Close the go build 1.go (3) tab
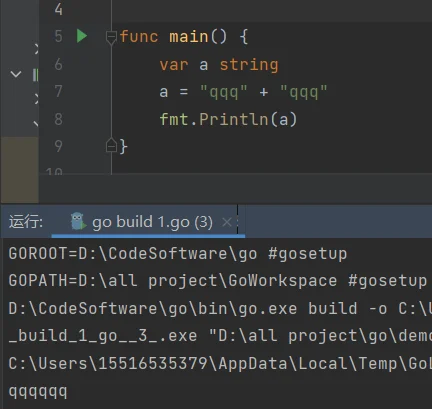 coord(227,222)
